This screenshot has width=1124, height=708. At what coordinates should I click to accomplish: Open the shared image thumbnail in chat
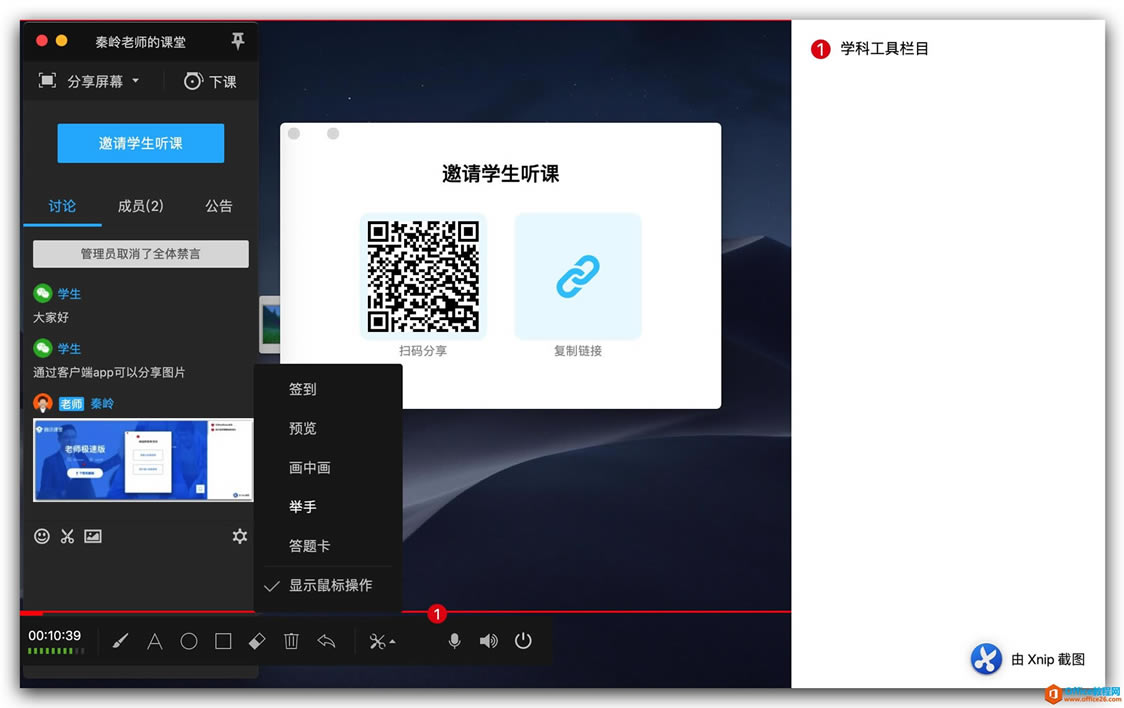(143, 459)
